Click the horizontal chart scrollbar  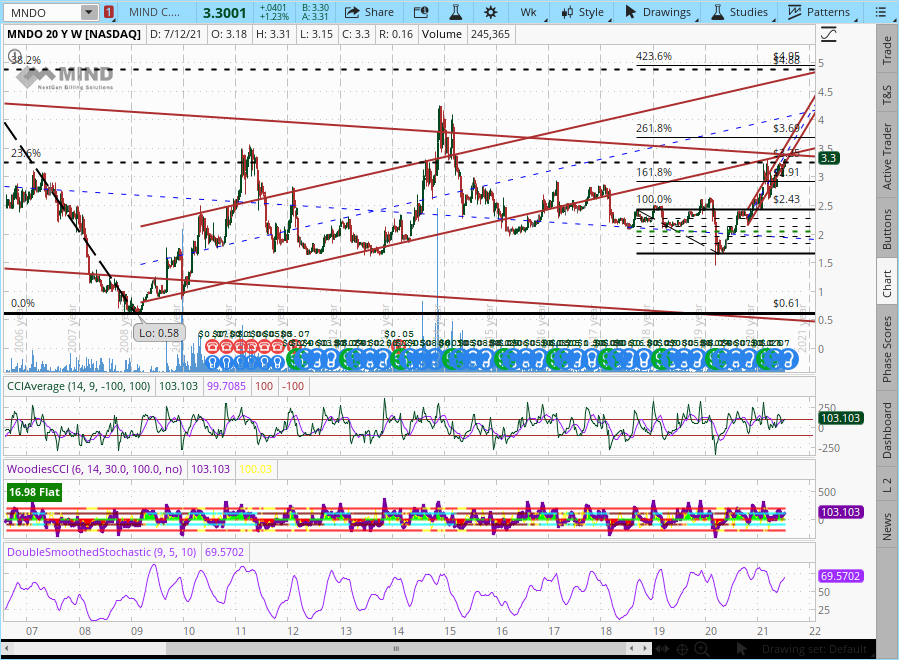(x=400, y=650)
